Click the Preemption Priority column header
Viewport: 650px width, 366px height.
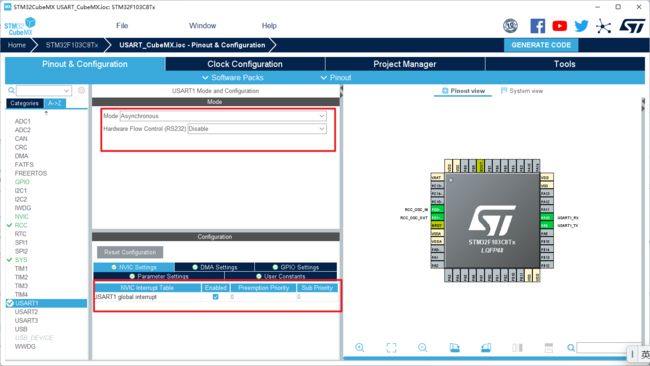(263, 288)
